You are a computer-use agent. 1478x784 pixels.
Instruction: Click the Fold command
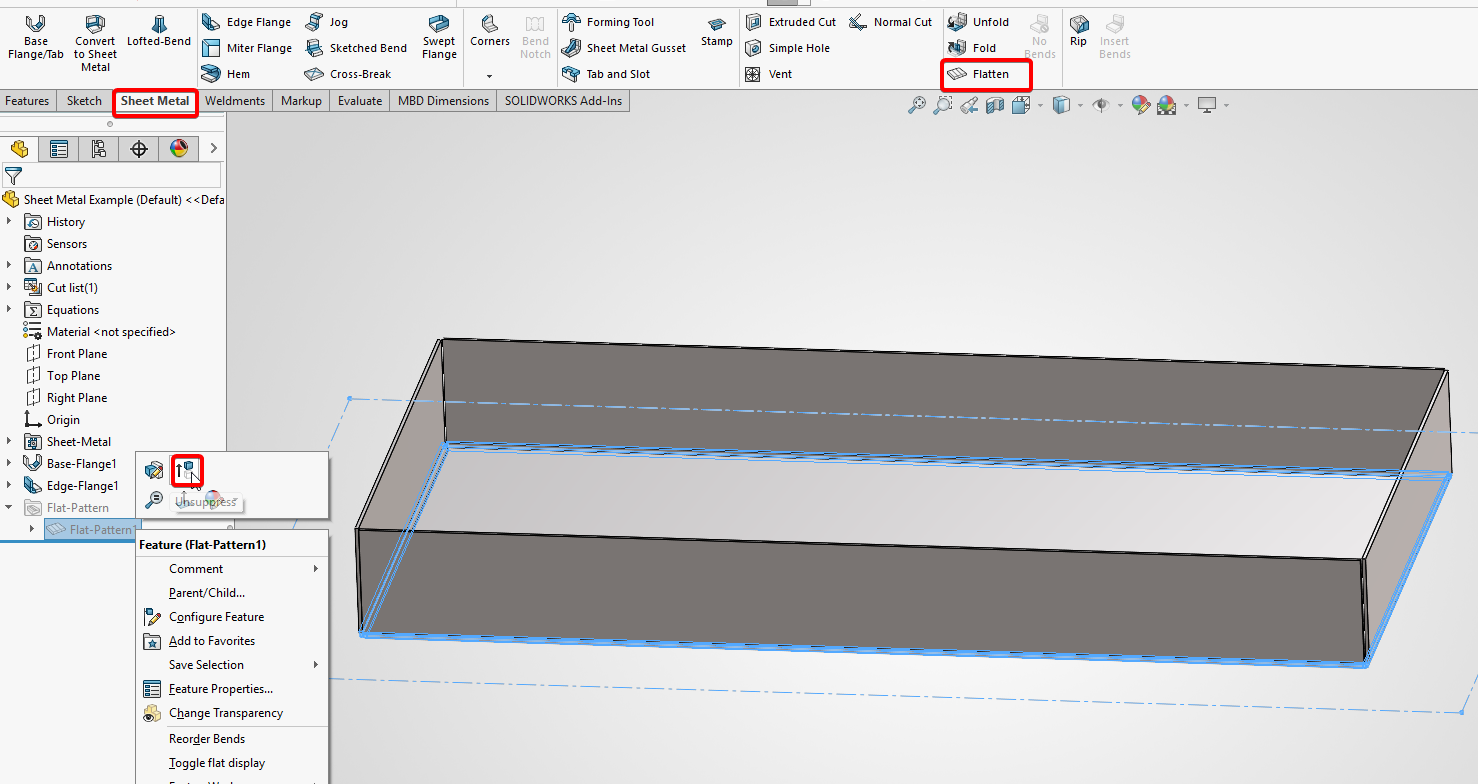(972, 48)
